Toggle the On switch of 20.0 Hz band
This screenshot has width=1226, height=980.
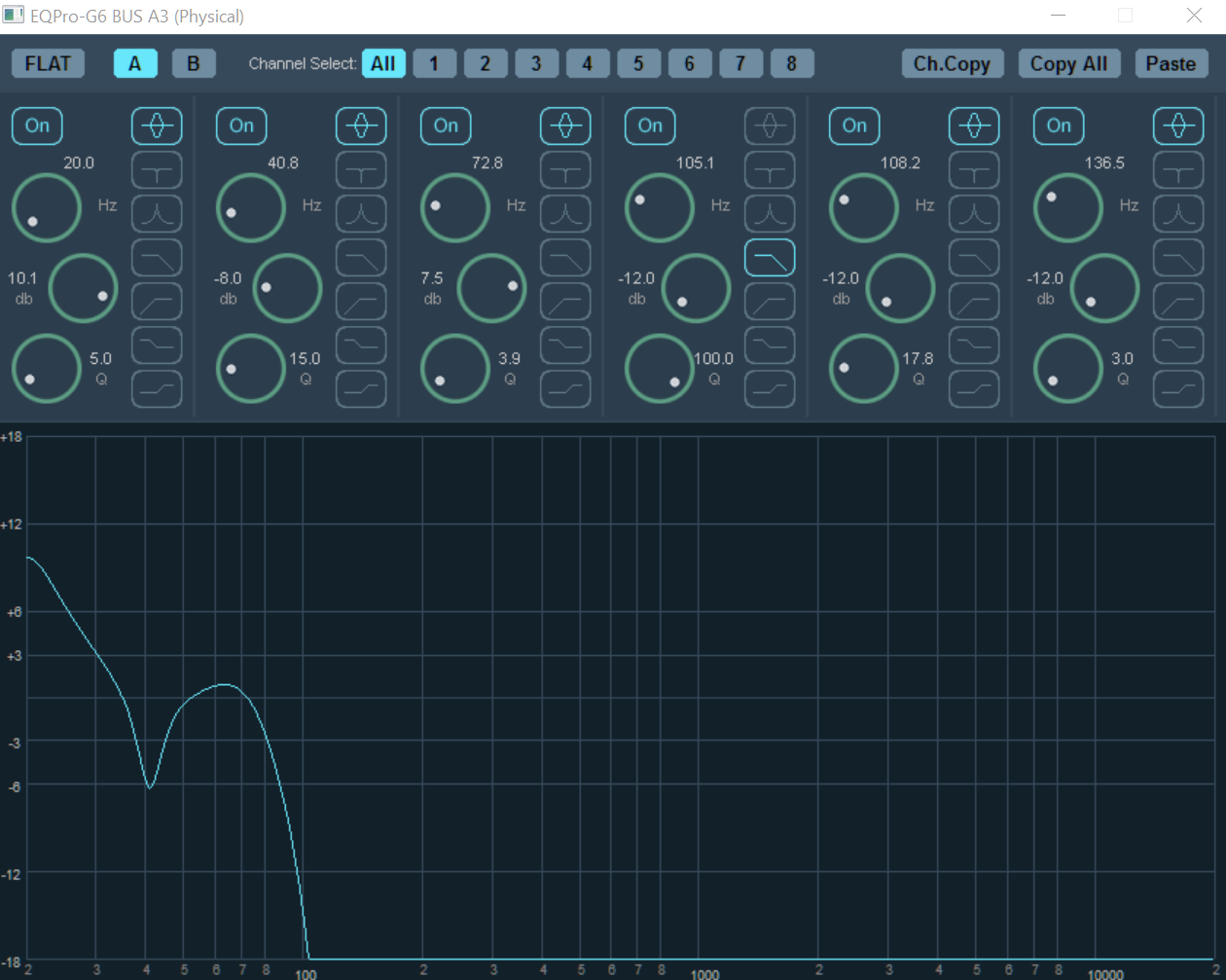click(x=37, y=126)
